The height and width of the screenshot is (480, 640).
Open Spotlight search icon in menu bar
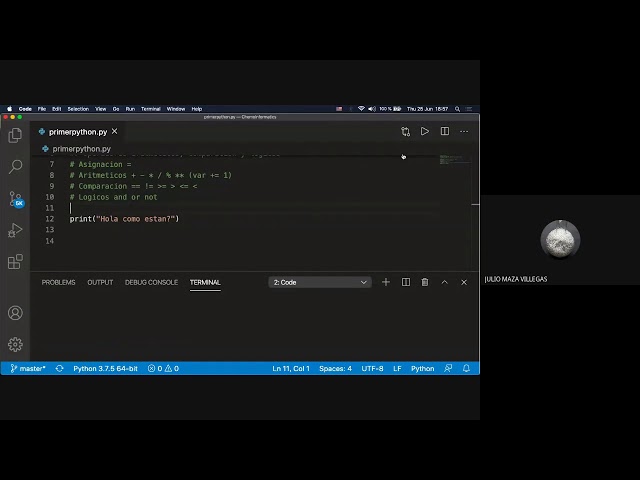[x=458, y=109]
